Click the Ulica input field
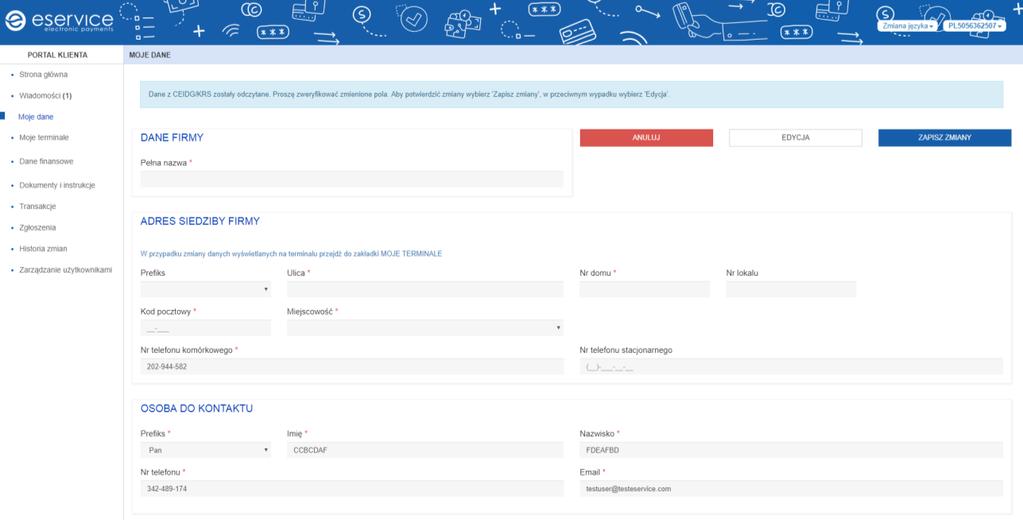1023x520 pixels. click(425, 289)
